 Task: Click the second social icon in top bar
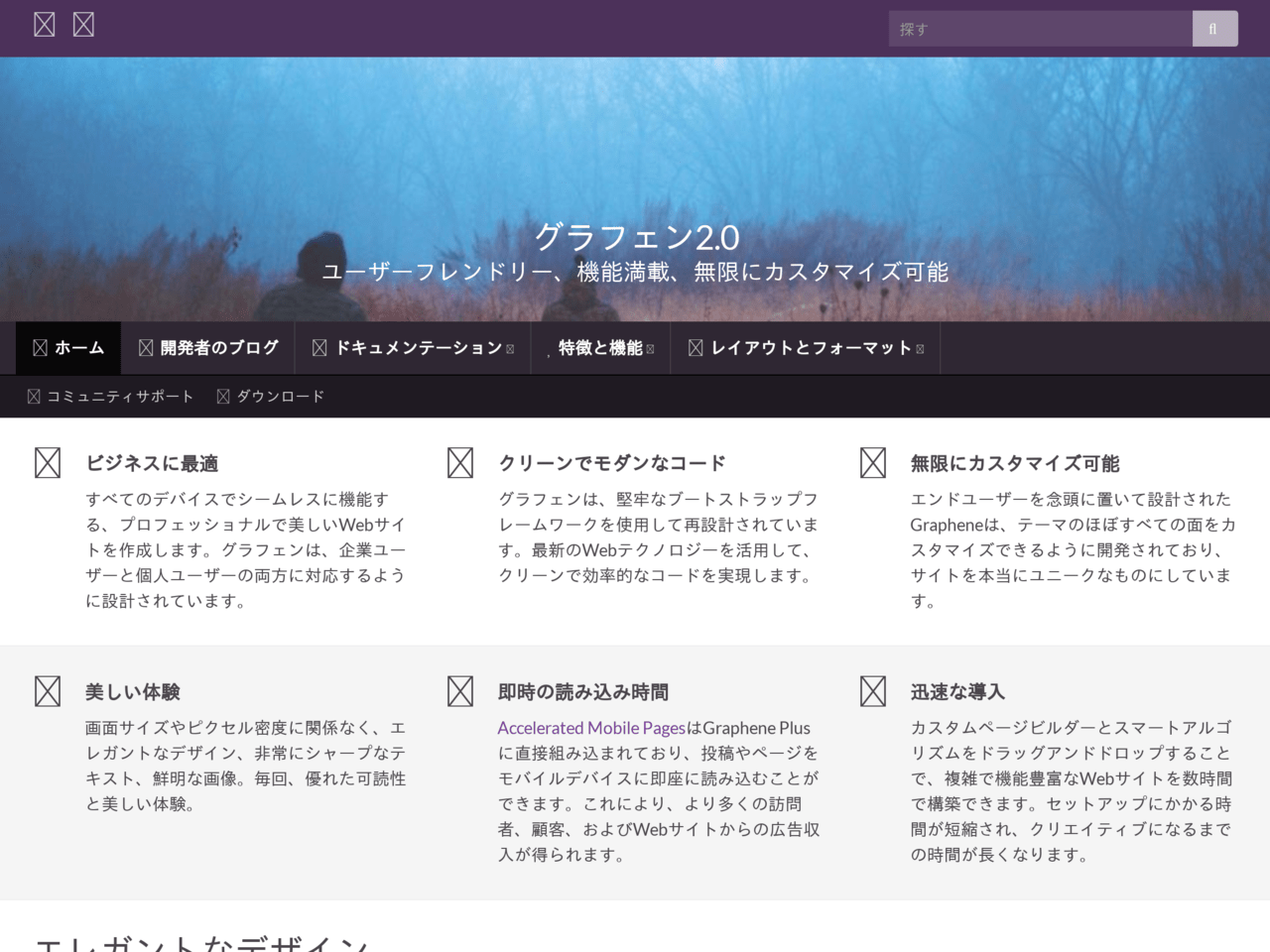[83, 25]
